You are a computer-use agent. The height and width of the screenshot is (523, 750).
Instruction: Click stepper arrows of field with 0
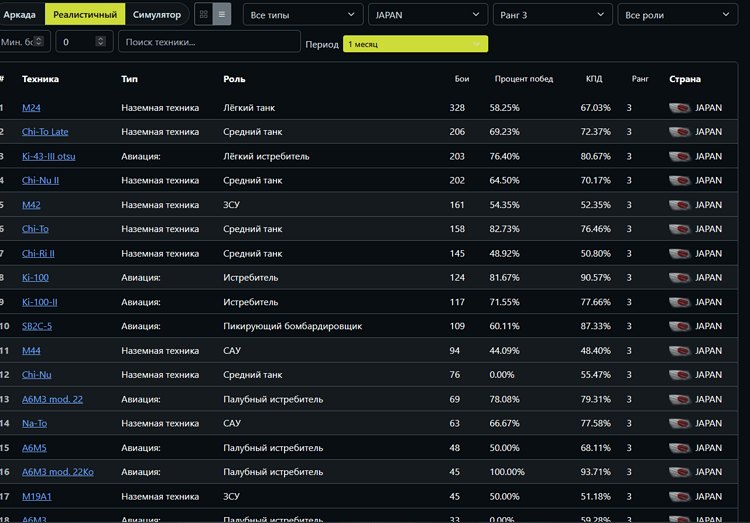[100, 42]
